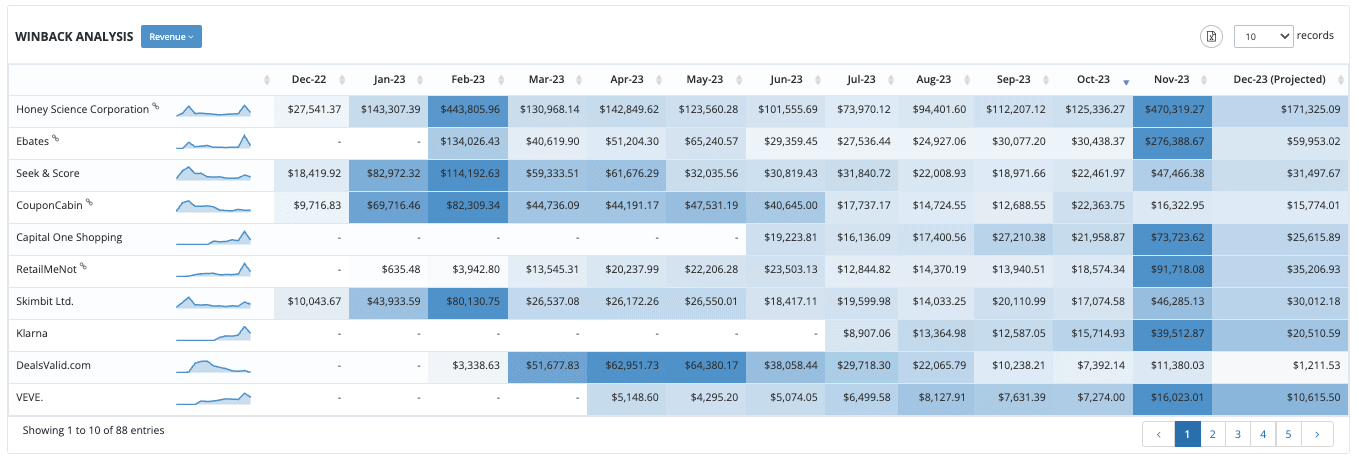This screenshot has height=462, width=1359.
Task: Click the $171,325.09 projected cell
Action: [1280, 109]
